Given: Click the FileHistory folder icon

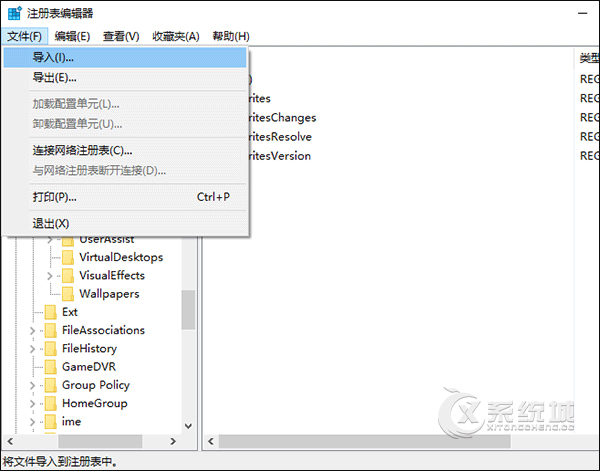Looking at the screenshot, I should [51, 349].
